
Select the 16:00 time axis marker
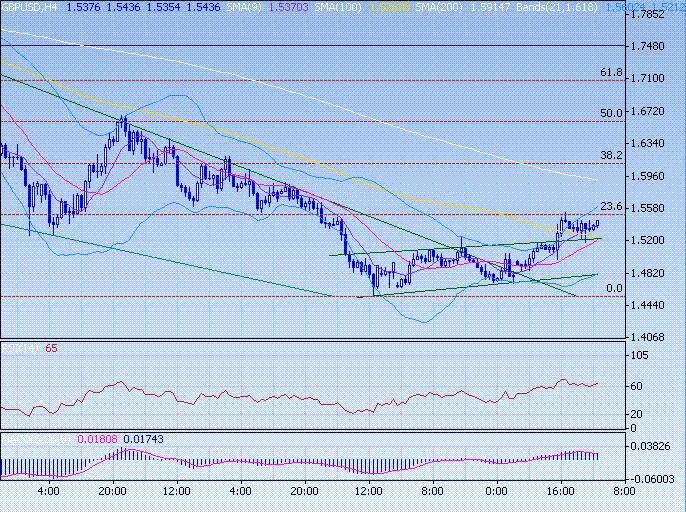(x=559, y=491)
